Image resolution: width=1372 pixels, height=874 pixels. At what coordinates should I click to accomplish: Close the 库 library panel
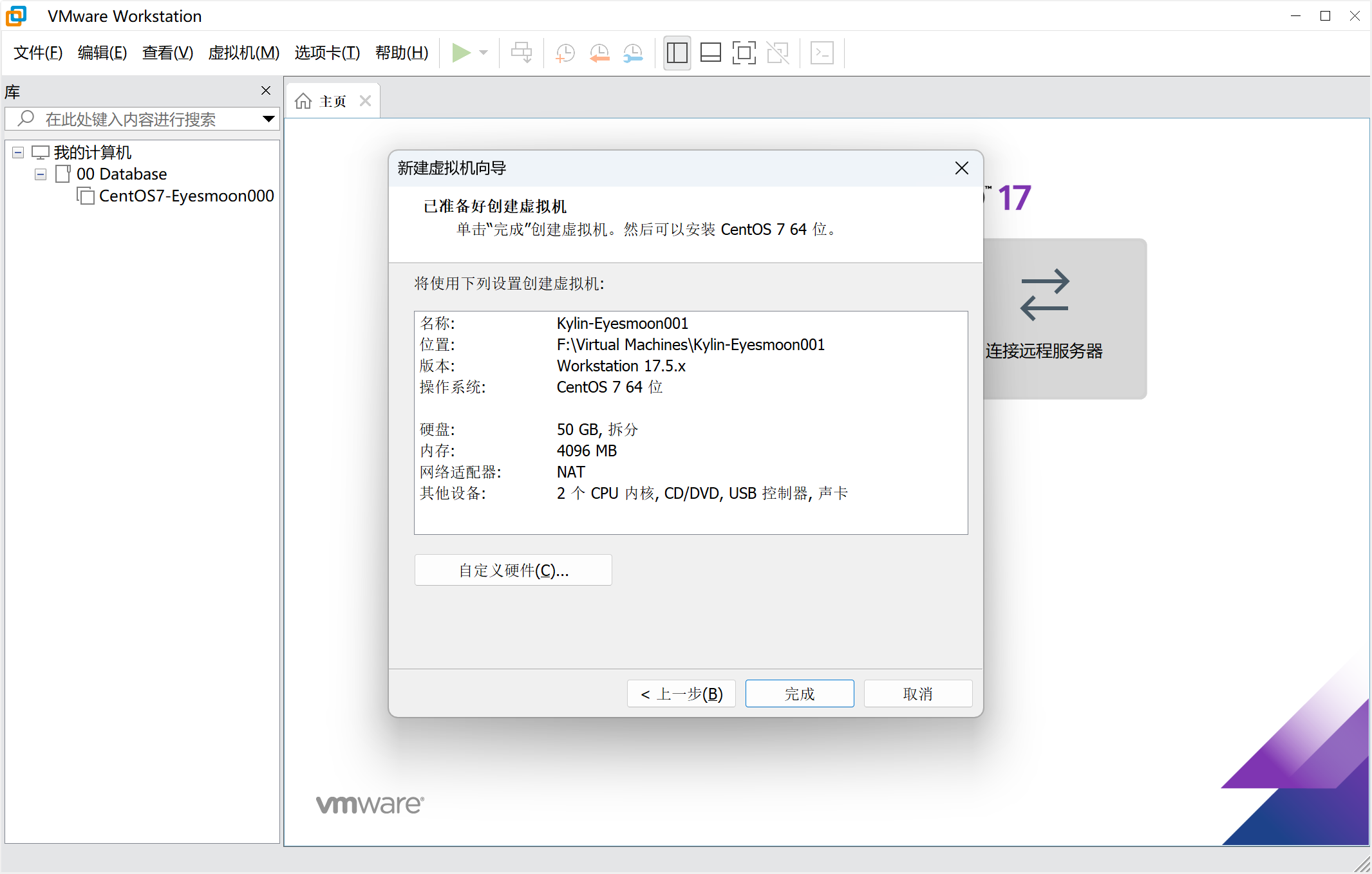266,91
